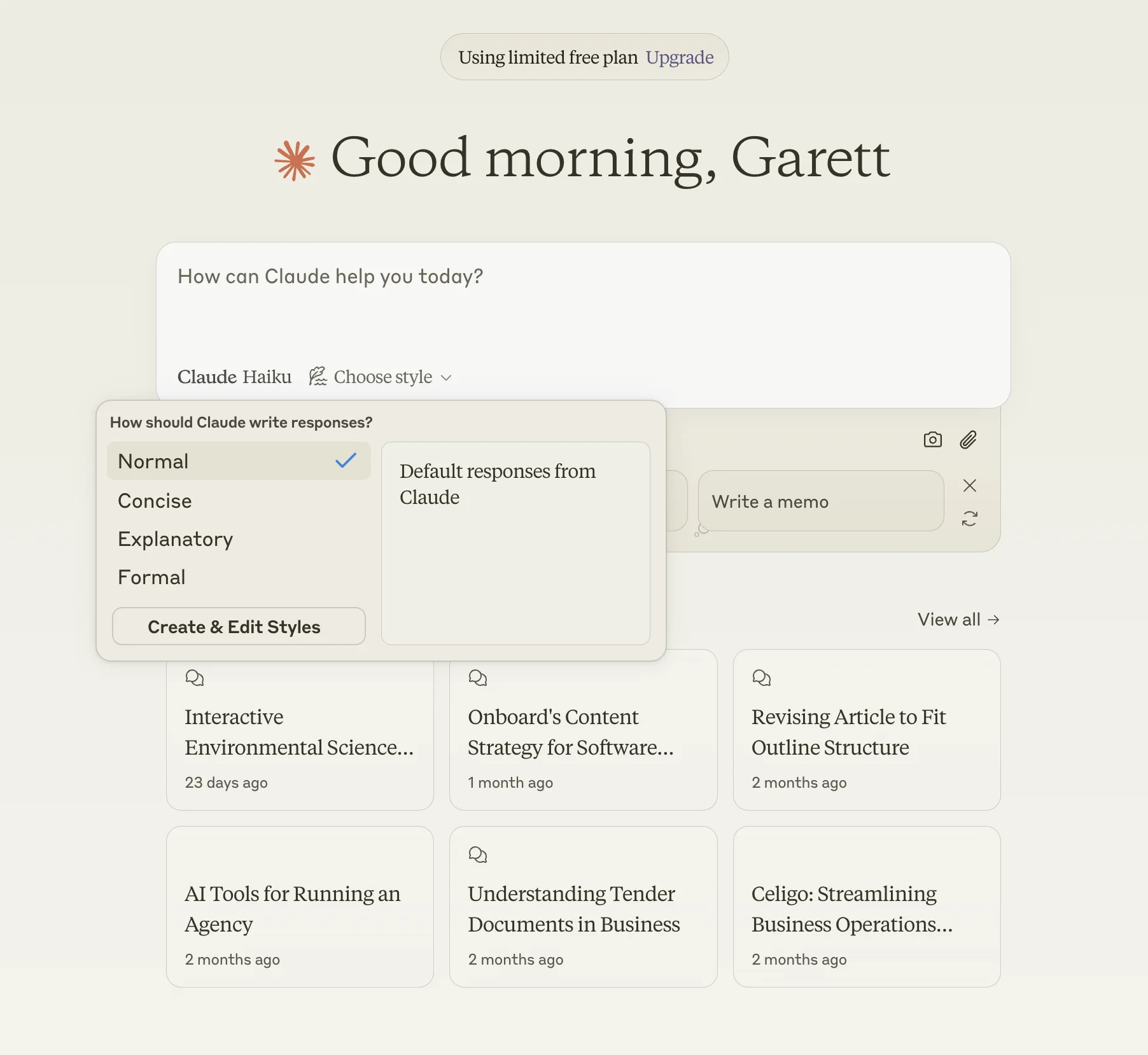Pick the Explanatory style
The height and width of the screenshot is (1055, 1148).
(x=239, y=539)
